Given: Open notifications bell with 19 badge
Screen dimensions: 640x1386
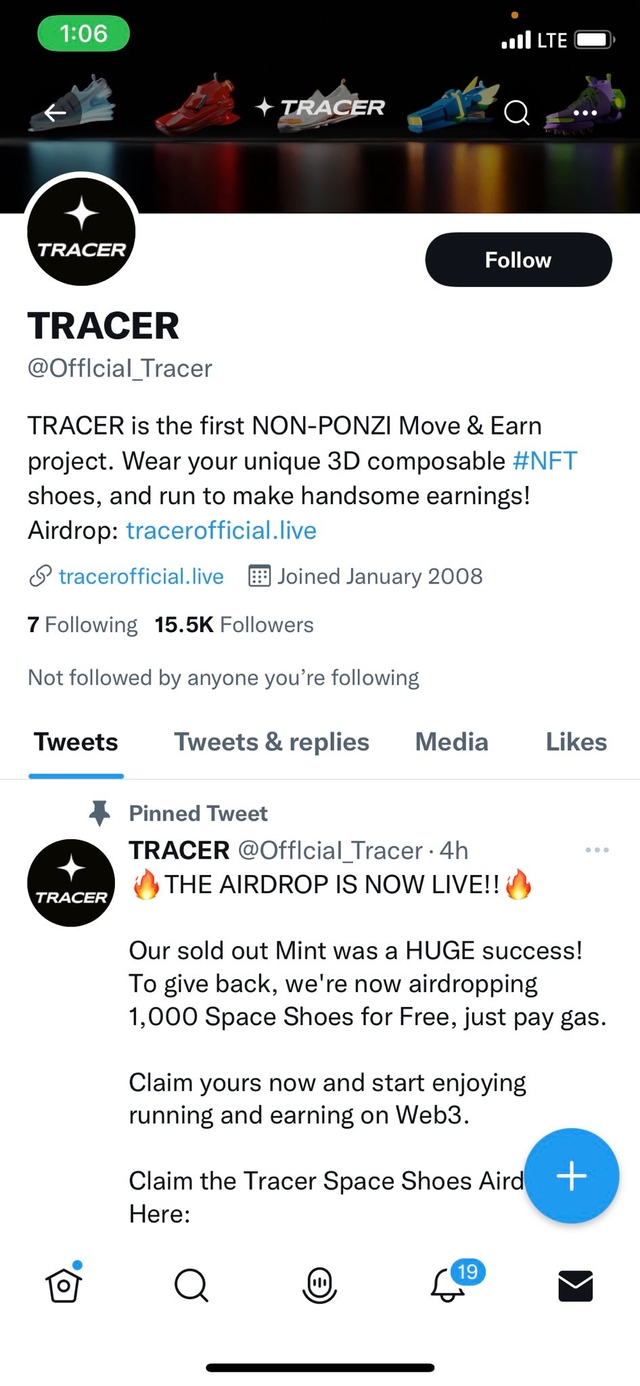Looking at the screenshot, I should pos(448,1285).
